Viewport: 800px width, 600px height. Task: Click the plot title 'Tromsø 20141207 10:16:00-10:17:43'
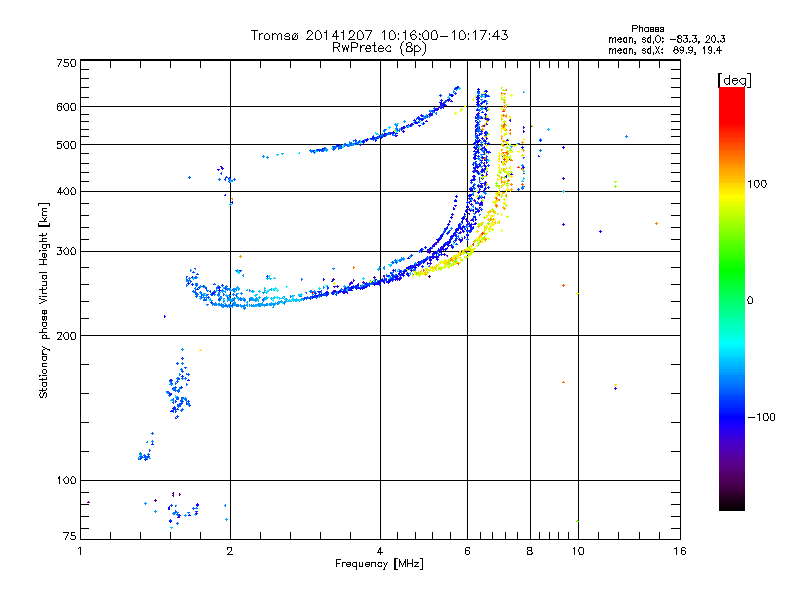tap(379, 35)
